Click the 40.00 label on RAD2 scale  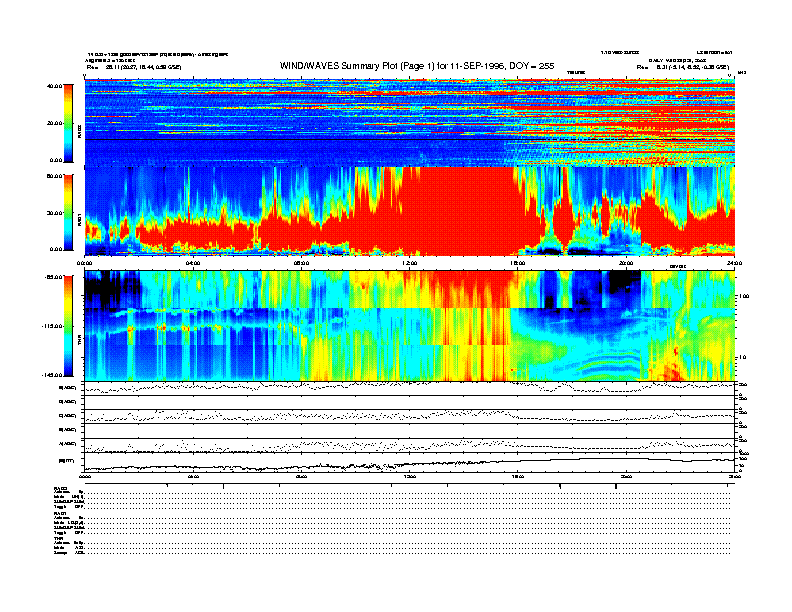coord(54,86)
